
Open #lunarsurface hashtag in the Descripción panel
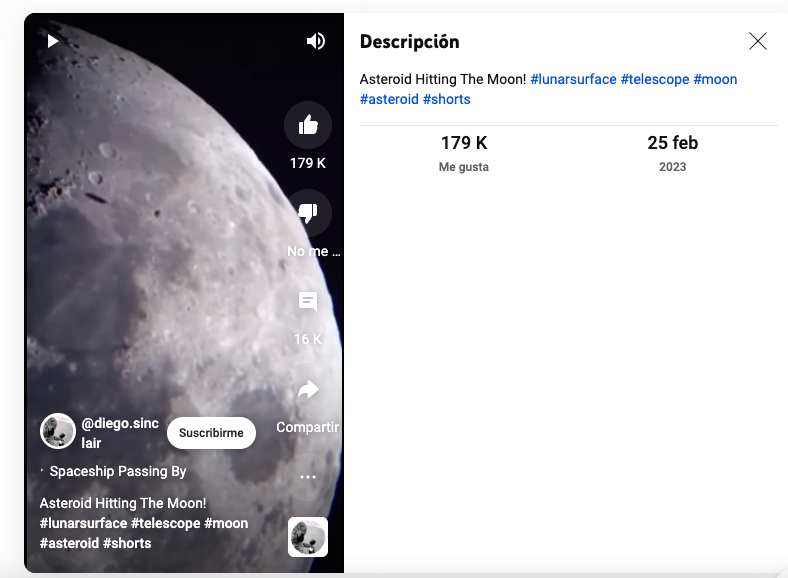(573, 79)
